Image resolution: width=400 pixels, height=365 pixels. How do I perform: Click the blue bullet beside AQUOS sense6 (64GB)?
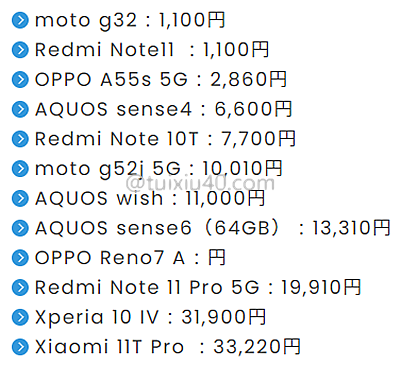tap(20, 228)
